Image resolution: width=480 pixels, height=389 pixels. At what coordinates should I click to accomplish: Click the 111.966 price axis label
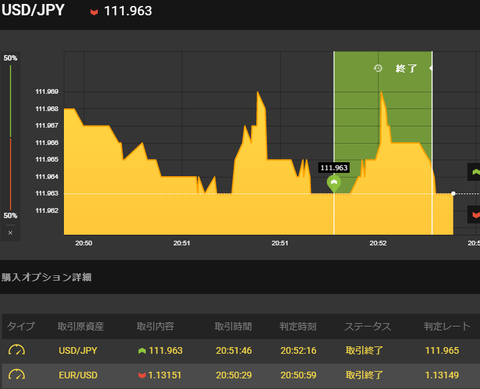(47, 143)
